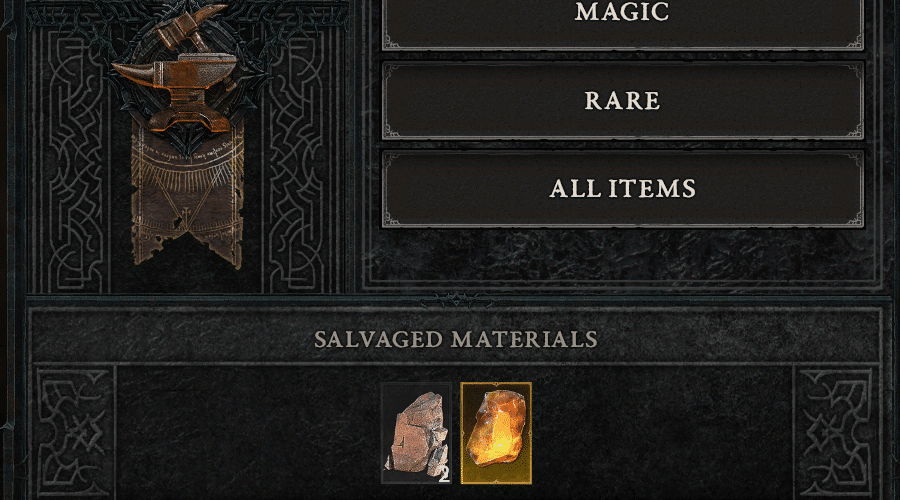Click the right knot ornament in materials panel
This screenshot has width=900, height=500.
pyautogui.click(x=836, y=433)
